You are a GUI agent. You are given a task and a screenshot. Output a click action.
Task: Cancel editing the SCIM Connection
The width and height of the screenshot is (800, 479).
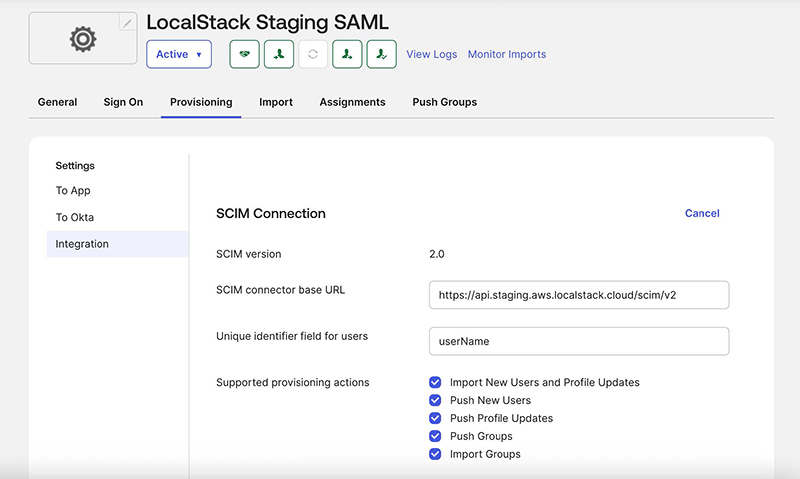click(x=702, y=213)
